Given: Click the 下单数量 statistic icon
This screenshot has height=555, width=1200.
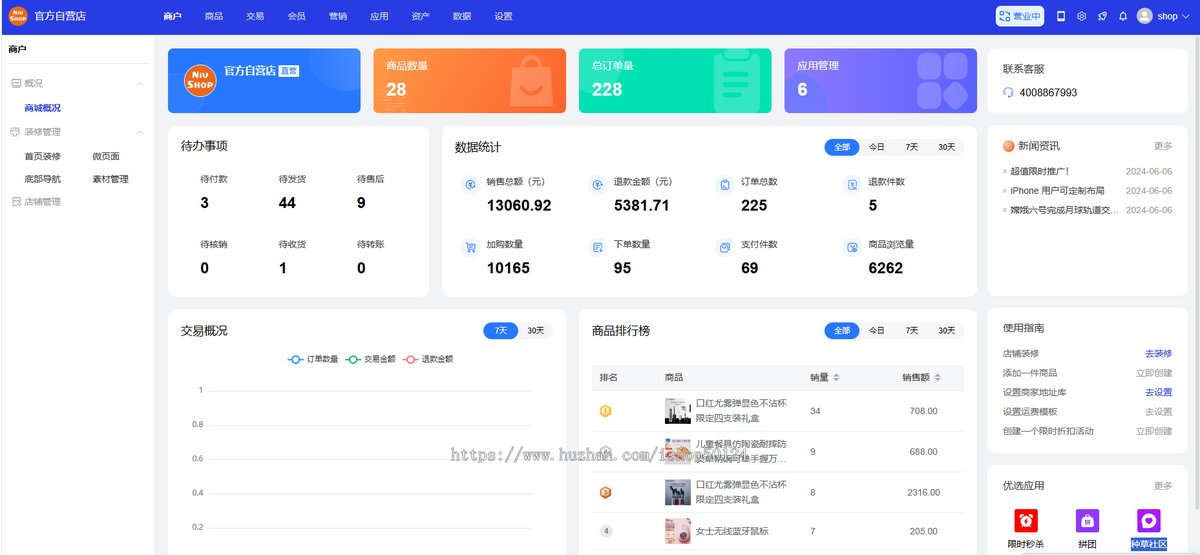Looking at the screenshot, I should [597, 247].
